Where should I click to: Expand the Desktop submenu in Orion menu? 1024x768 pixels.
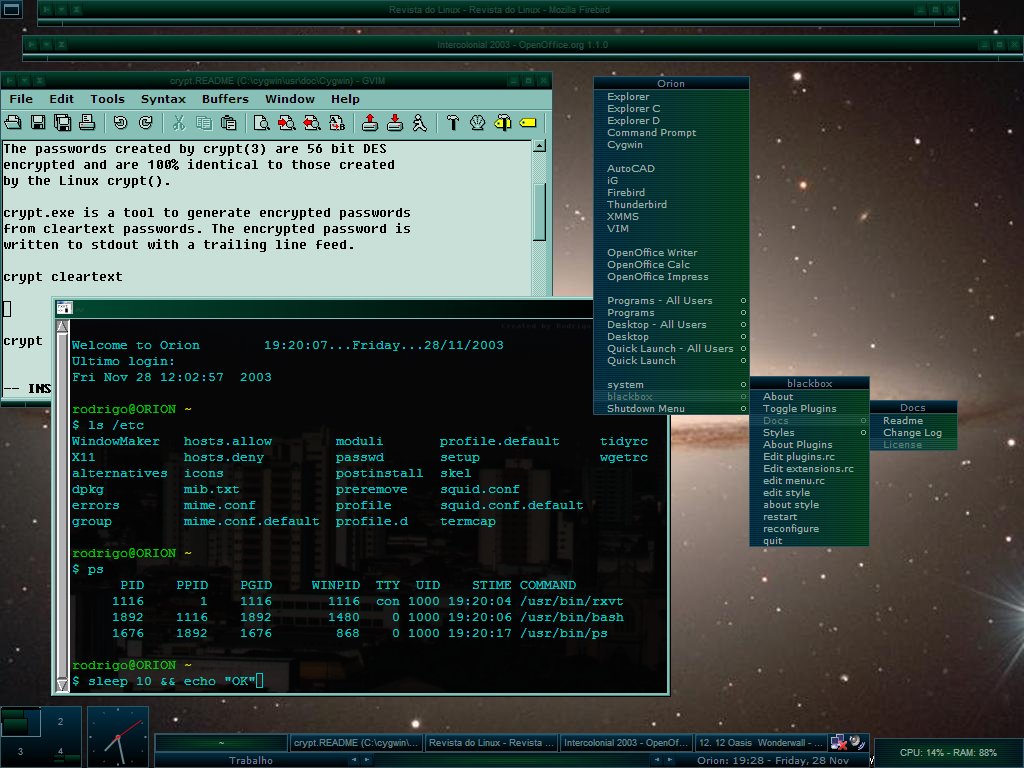[x=671, y=336]
